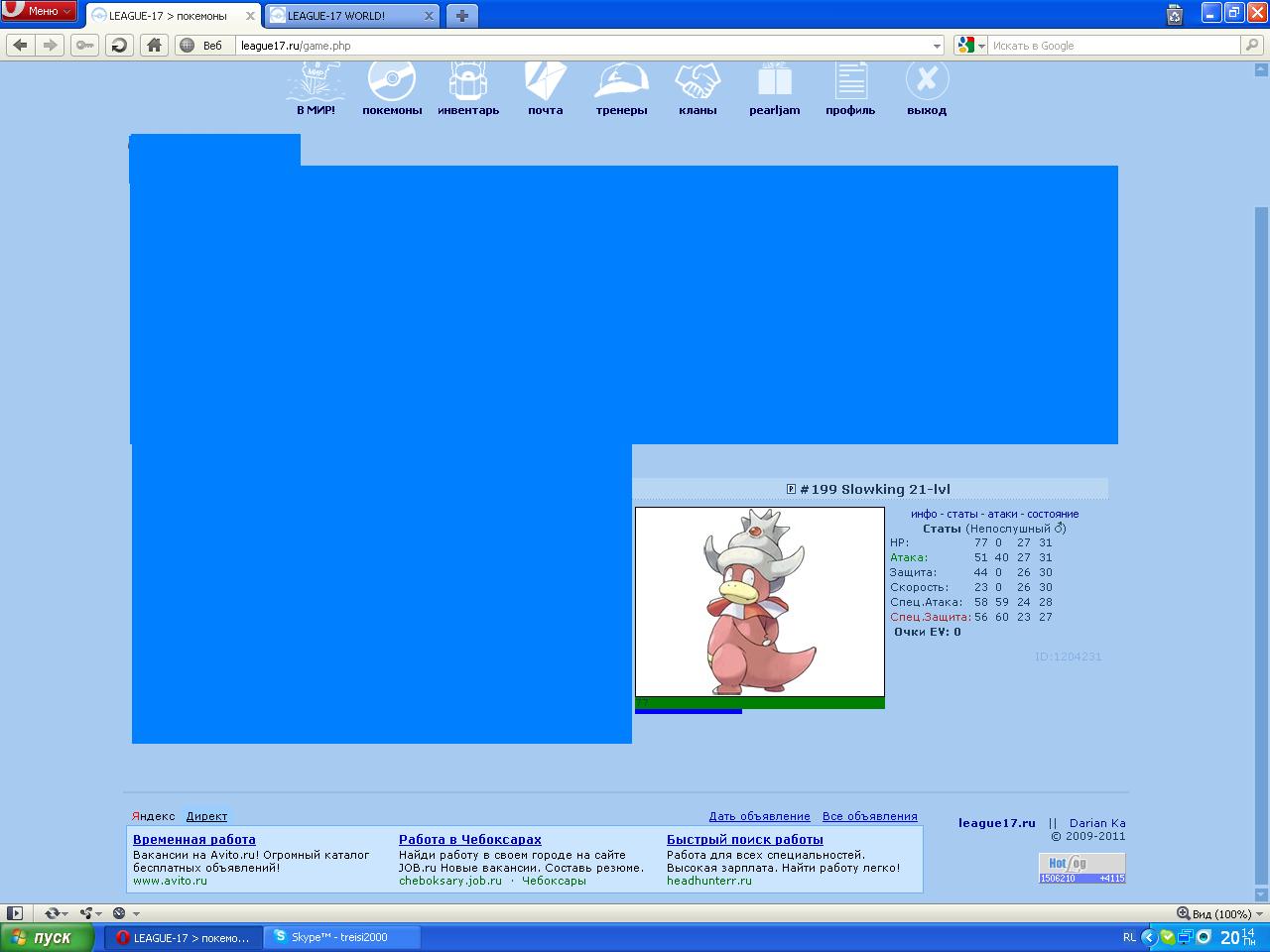Click the "Все объявления" link

point(870,816)
